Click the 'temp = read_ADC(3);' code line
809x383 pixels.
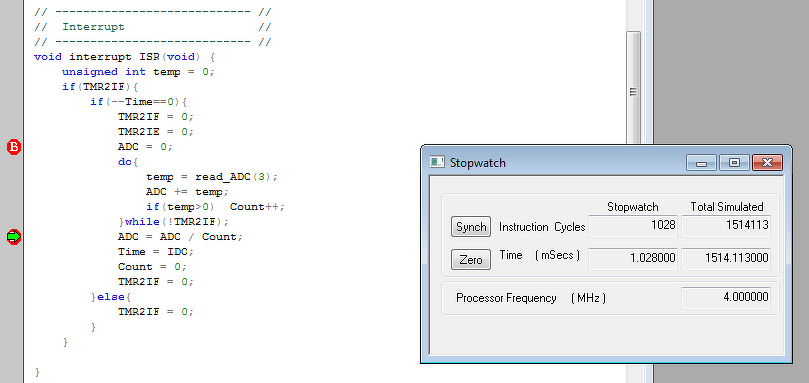(212, 177)
